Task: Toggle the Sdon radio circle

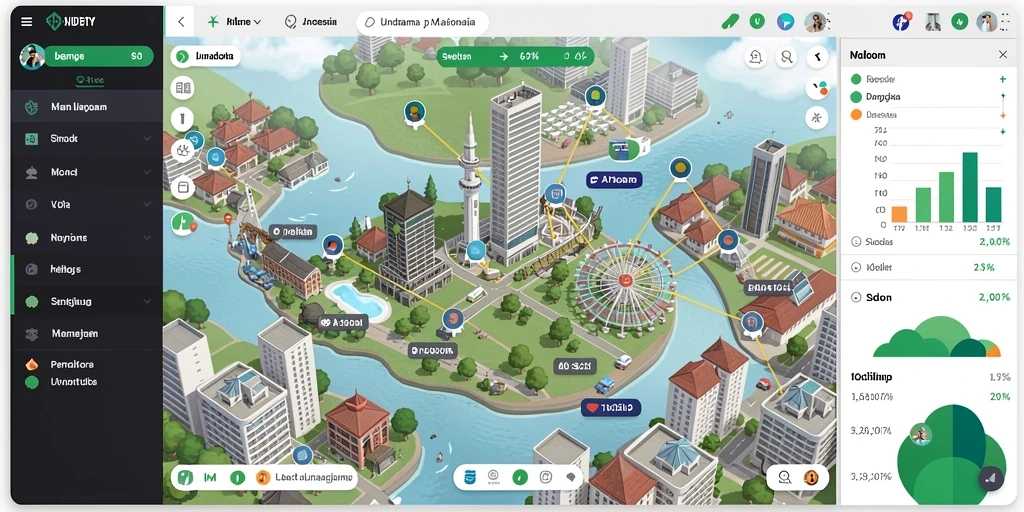Action: click(x=856, y=297)
